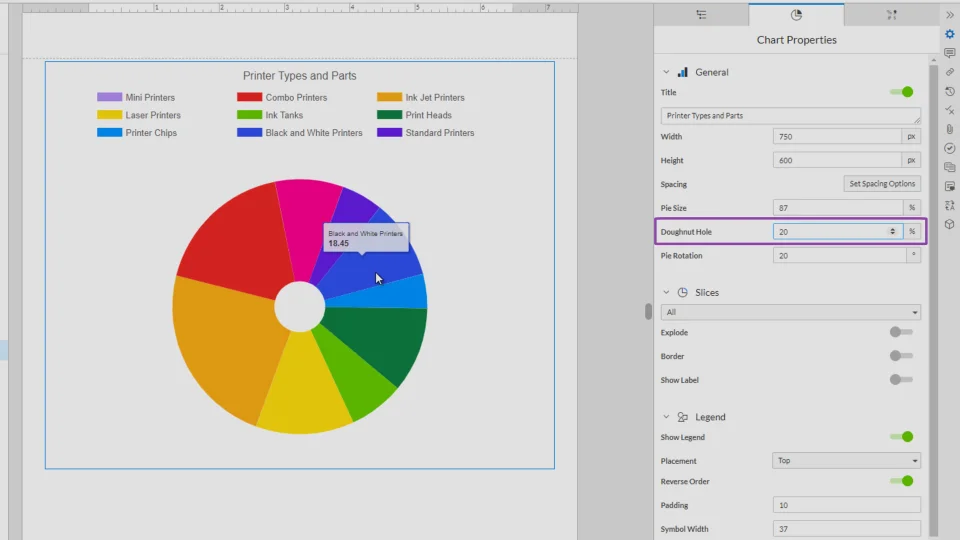The height and width of the screenshot is (540, 960).
Task: Click the link chain icon in sidebar
Action: click(x=949, y=72)
